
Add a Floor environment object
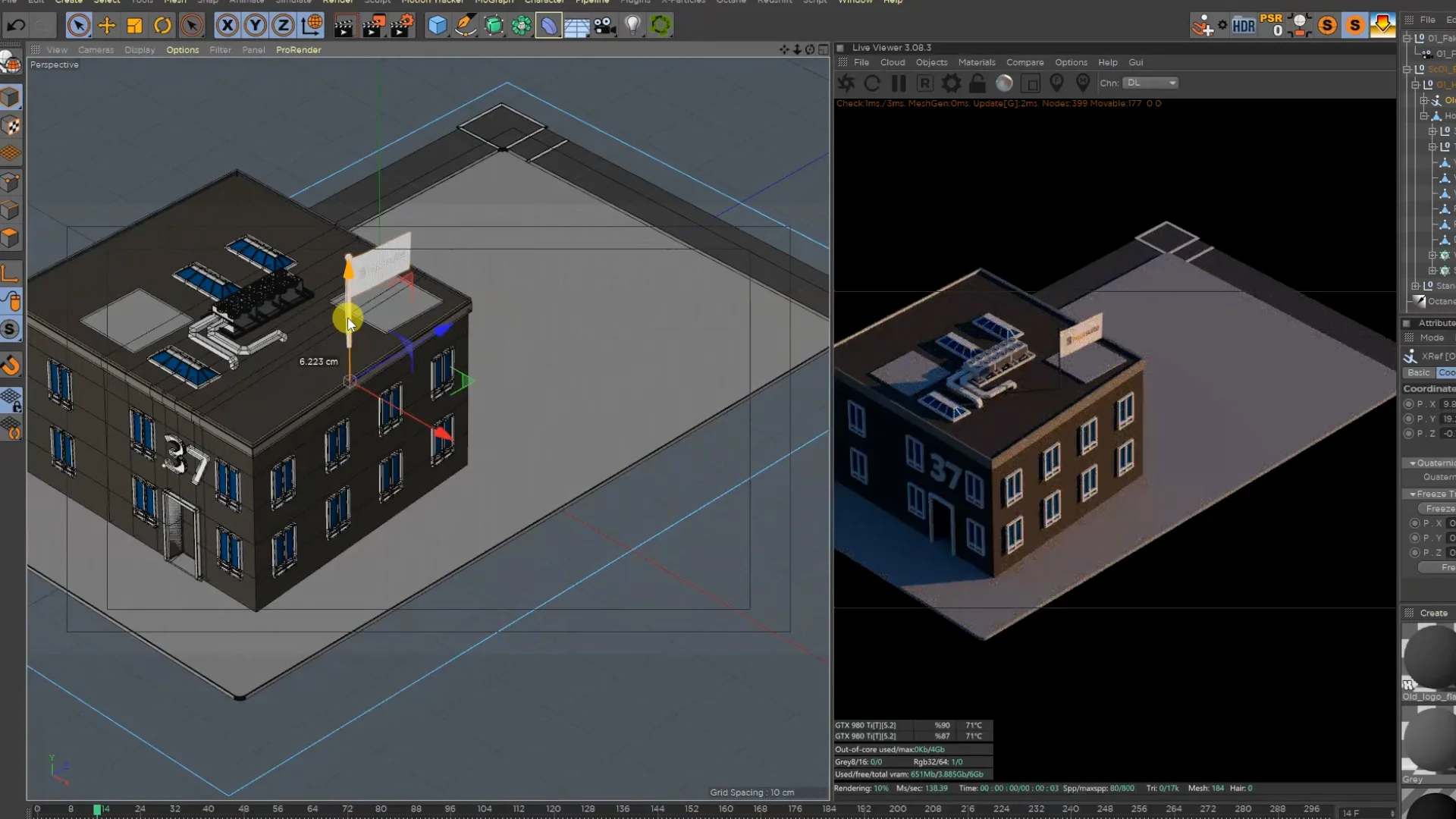pyautogui.click(x=576, y=26)
